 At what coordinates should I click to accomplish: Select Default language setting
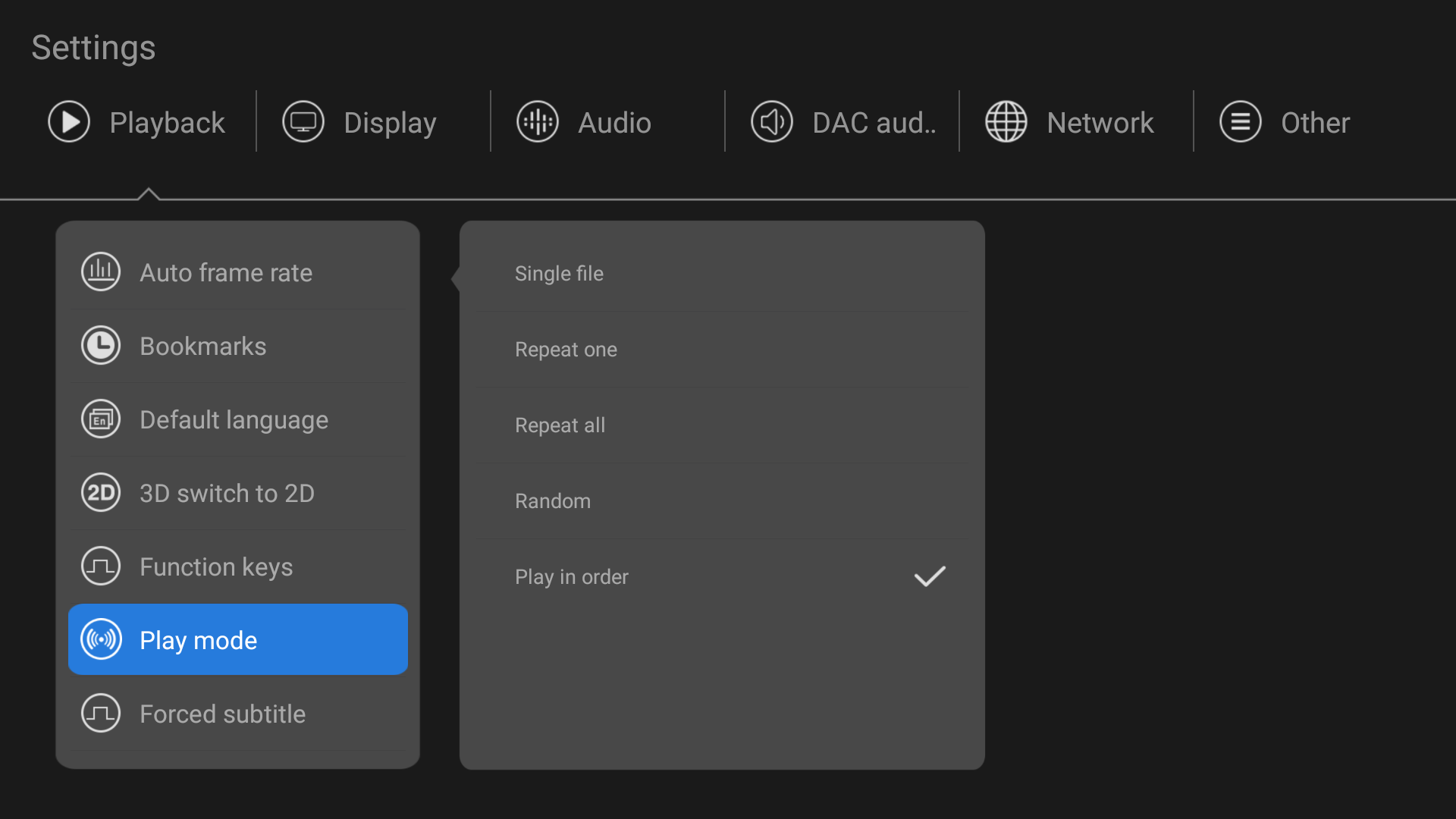[238, 419]
